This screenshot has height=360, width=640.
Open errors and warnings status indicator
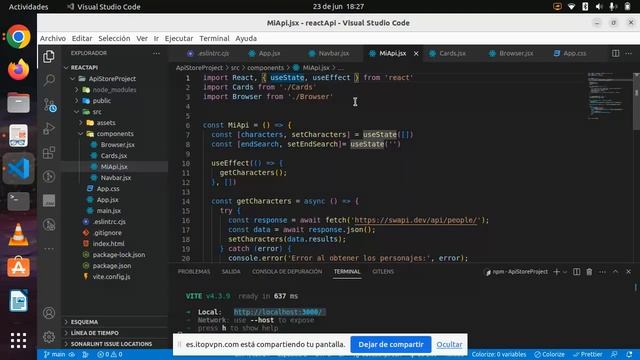(109, 354)
